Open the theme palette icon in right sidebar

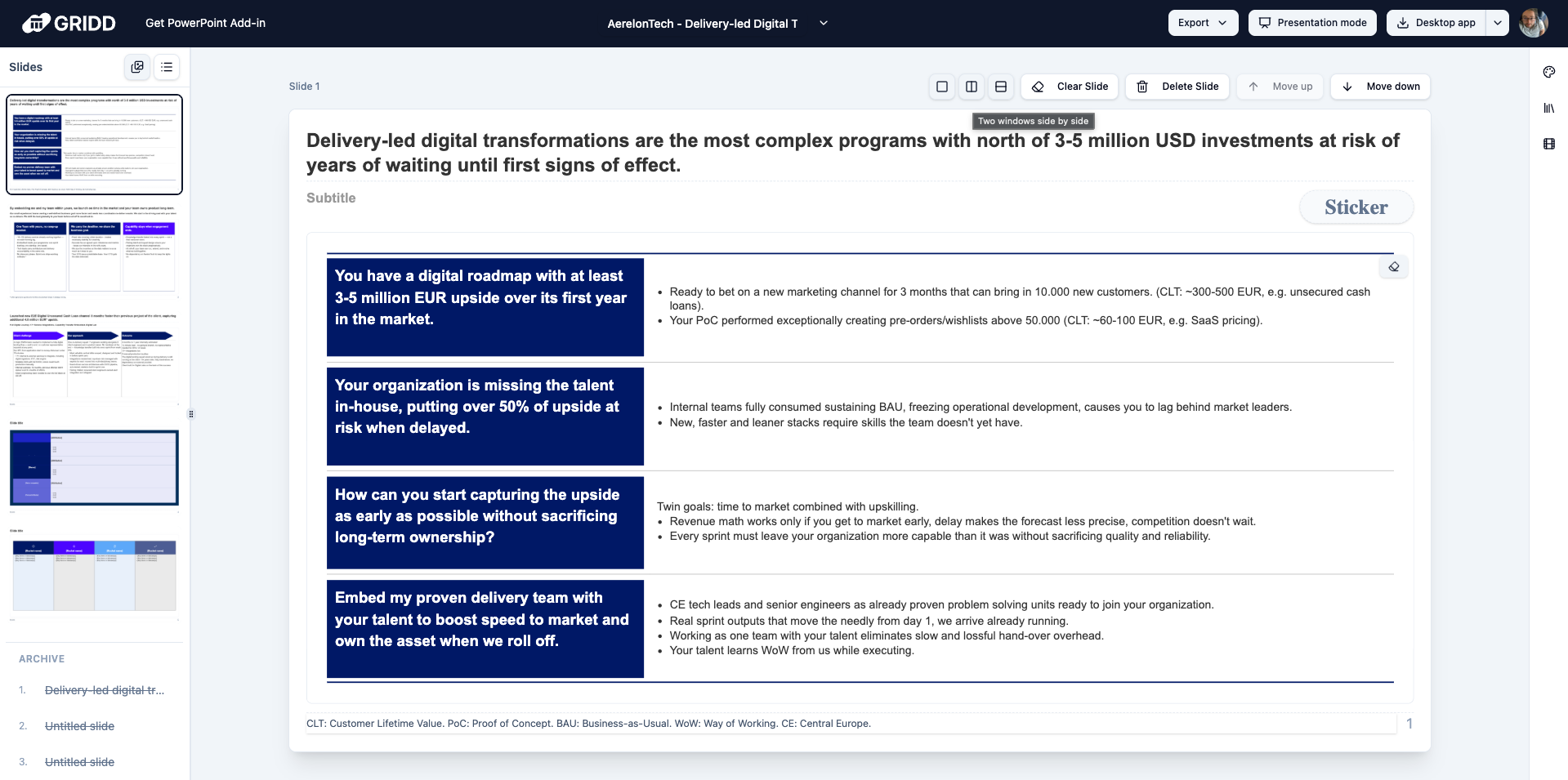click(1549, 72)
